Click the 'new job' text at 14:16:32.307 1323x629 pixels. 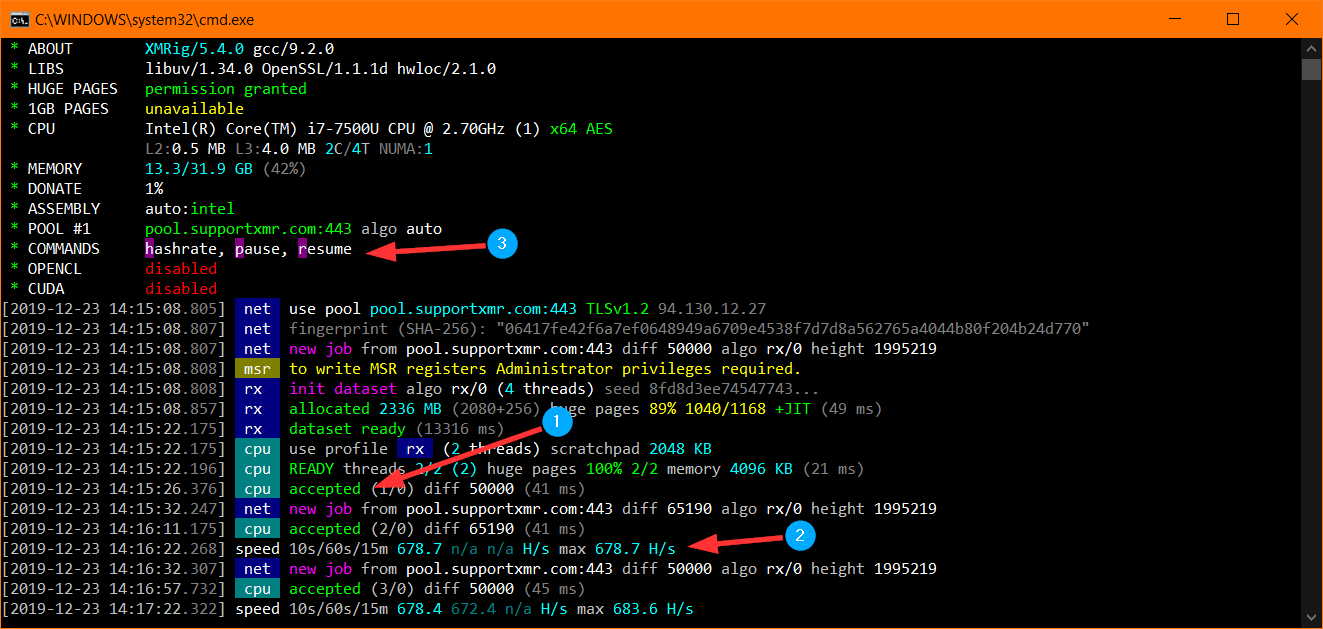320,568
